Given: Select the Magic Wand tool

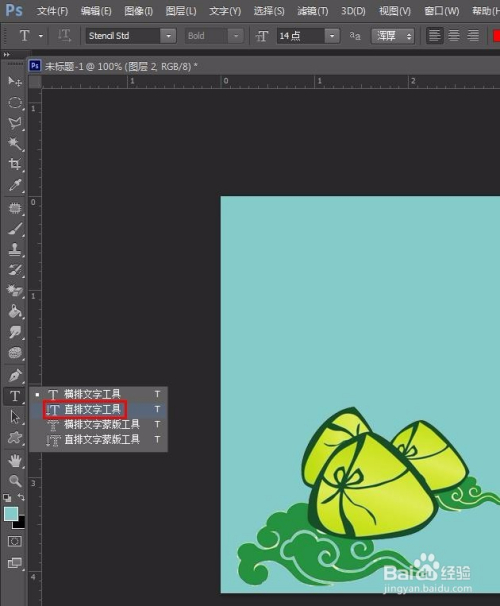Looking at the screenshot, I should tap(15, 144).
